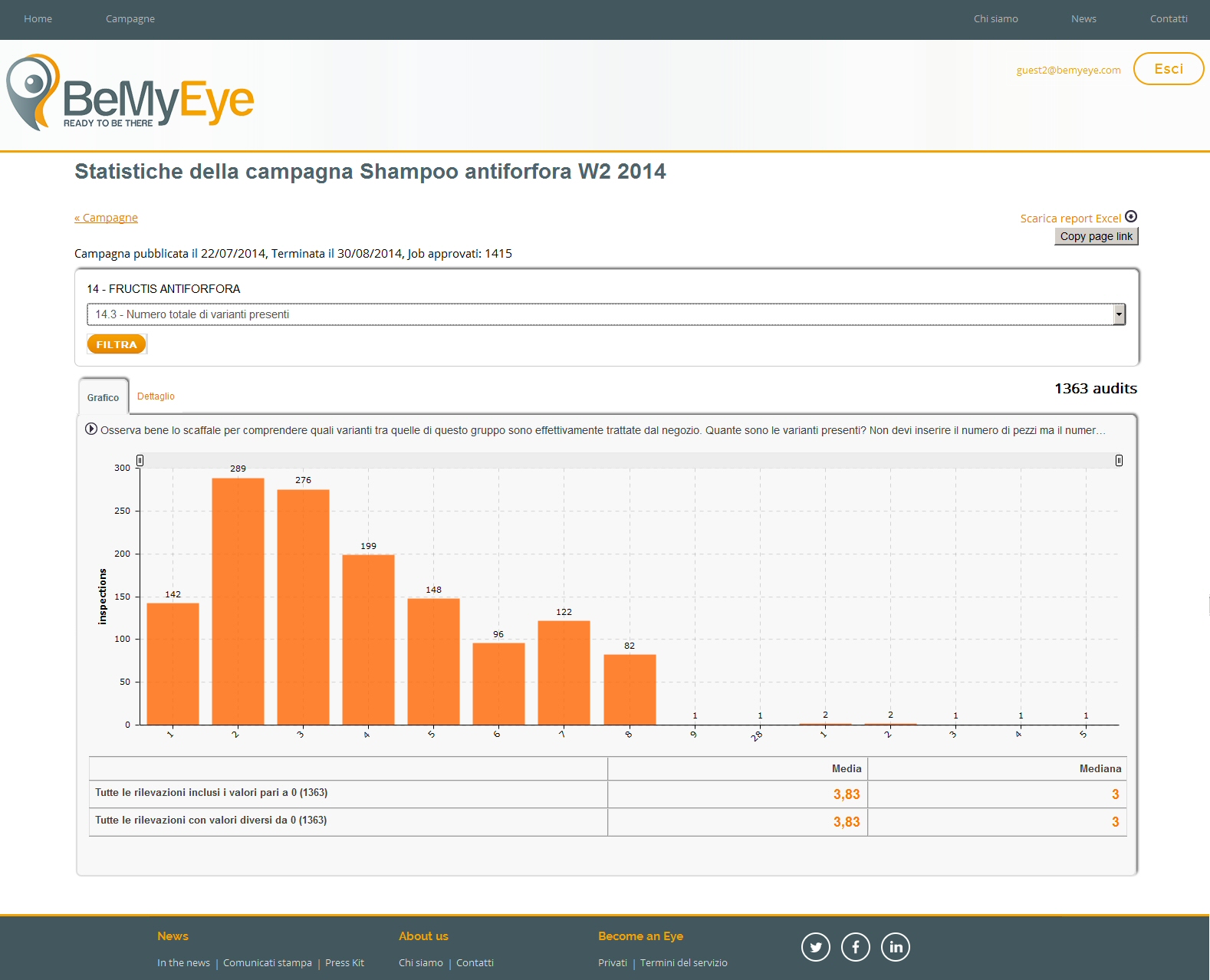Image resolution: width=1210 pixels, height=980 pixels.
Task: Open News in the top navigation
Action: [1083, 19]
